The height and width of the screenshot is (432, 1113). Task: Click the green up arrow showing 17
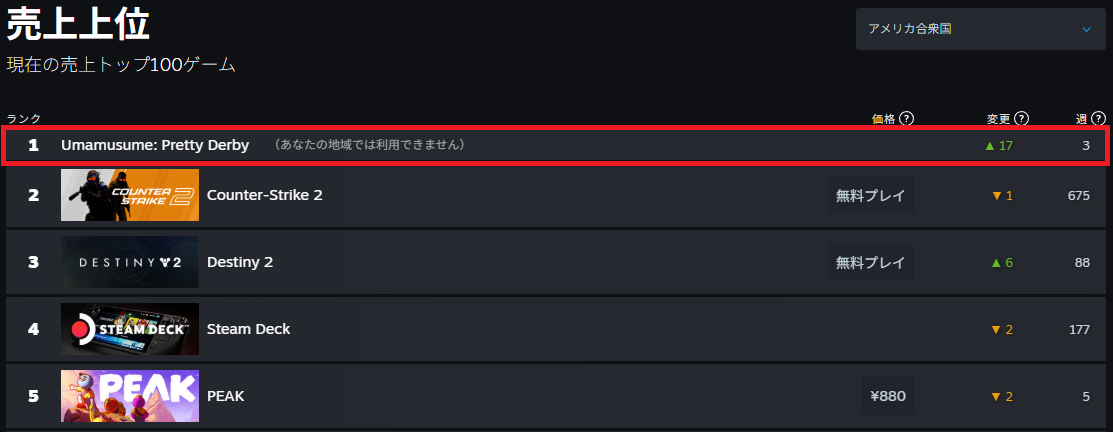click(990, 146)
